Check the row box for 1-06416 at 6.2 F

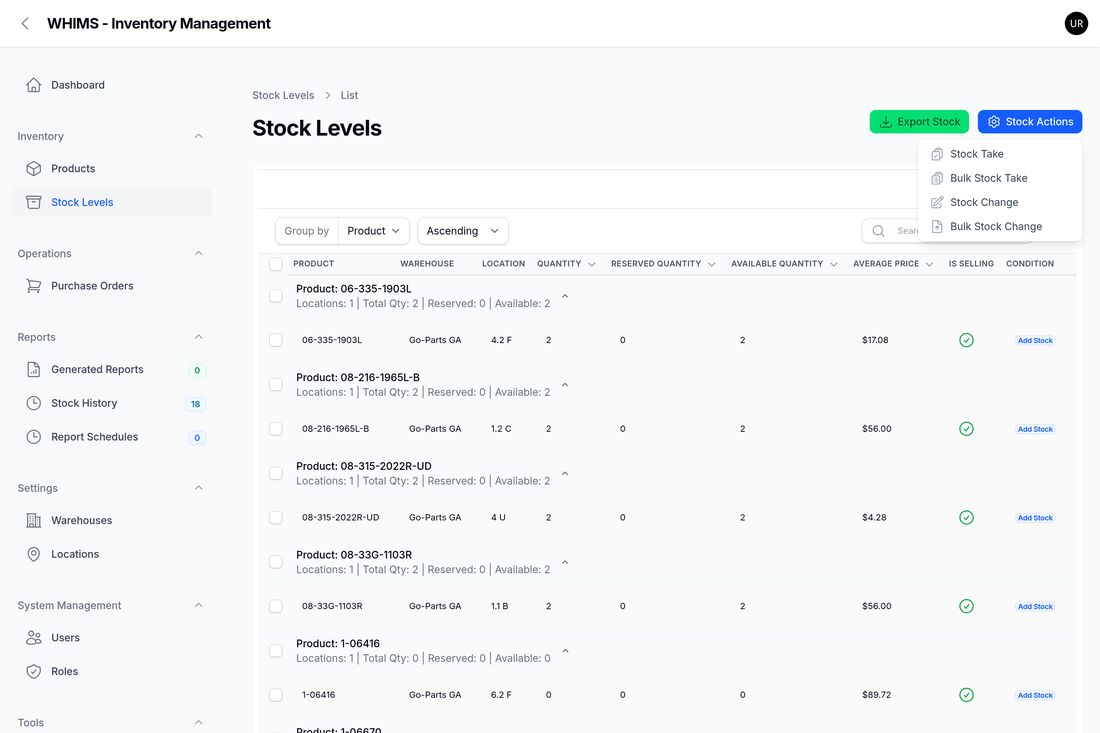276,695
